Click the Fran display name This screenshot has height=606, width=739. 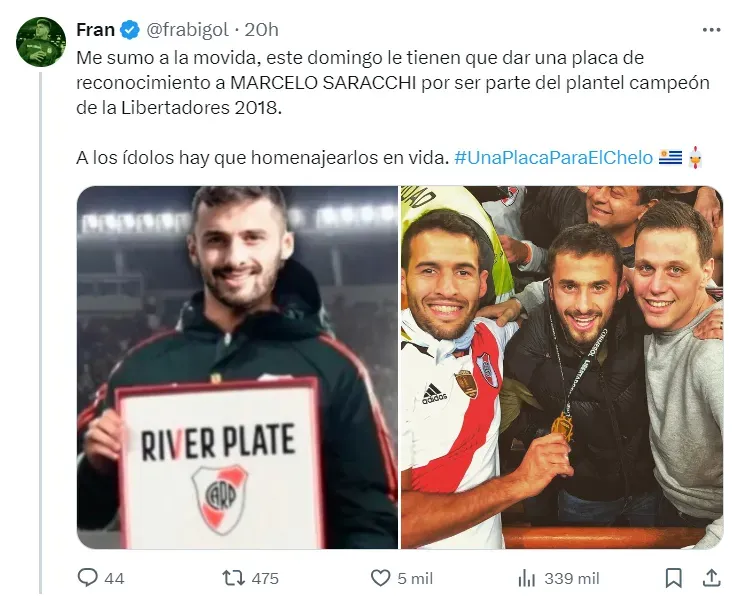pyautogui.click(x=95, y=30)
